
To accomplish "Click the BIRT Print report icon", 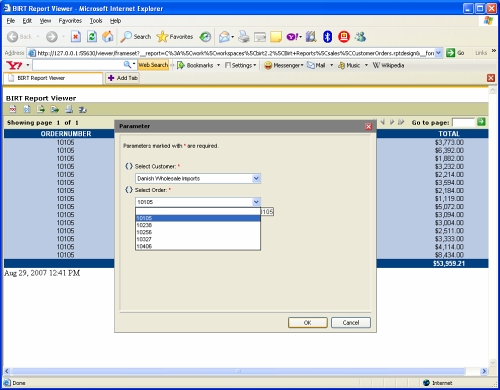I will click(x=69, y=109).
